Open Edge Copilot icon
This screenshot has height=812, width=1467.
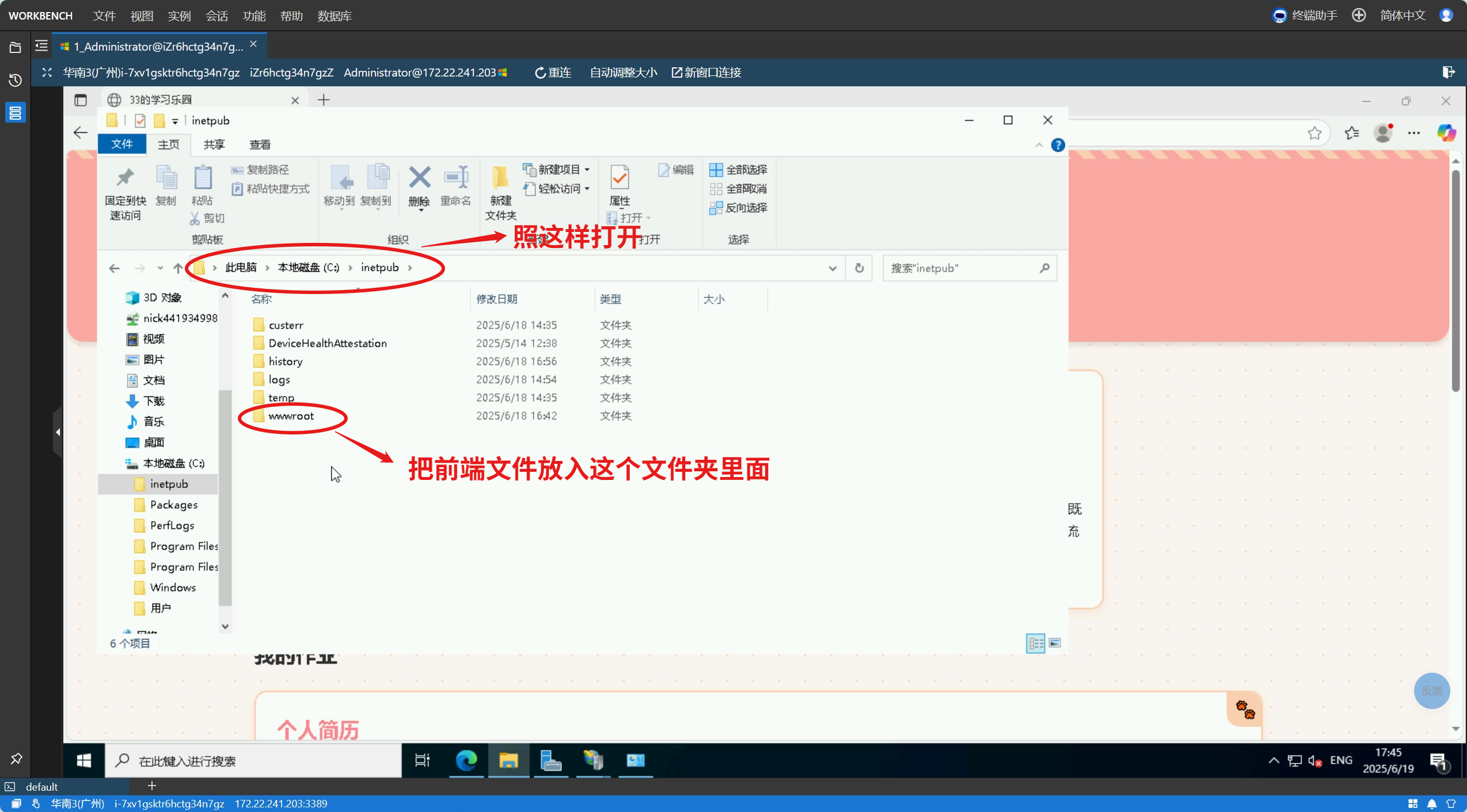click(x=1446, y=134)
